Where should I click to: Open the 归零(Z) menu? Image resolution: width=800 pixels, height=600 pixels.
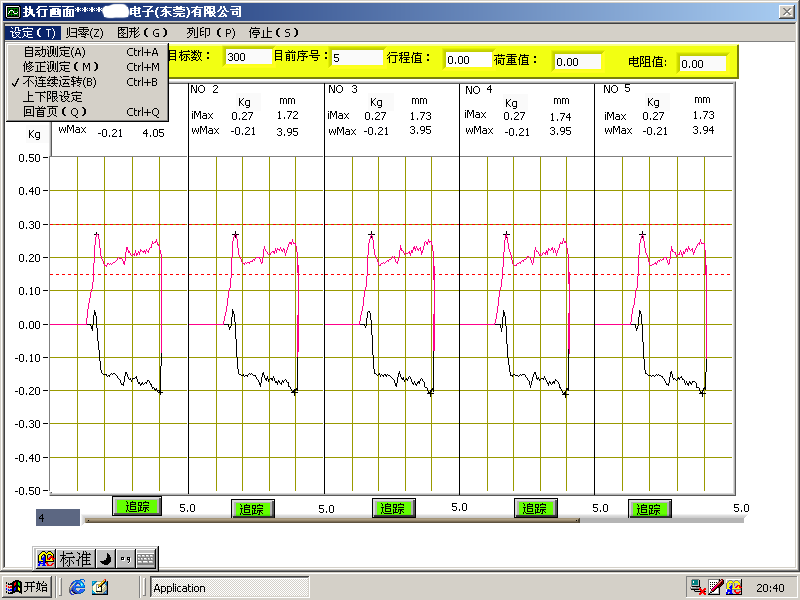(x=85, y=33)
